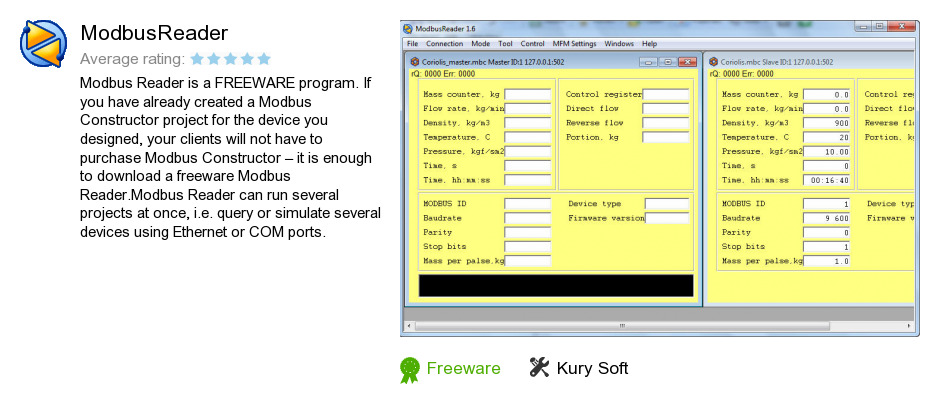This screenshot has height=414, width=940.
Task: Click Flow rate field in master window
Action: click(528, 109)
